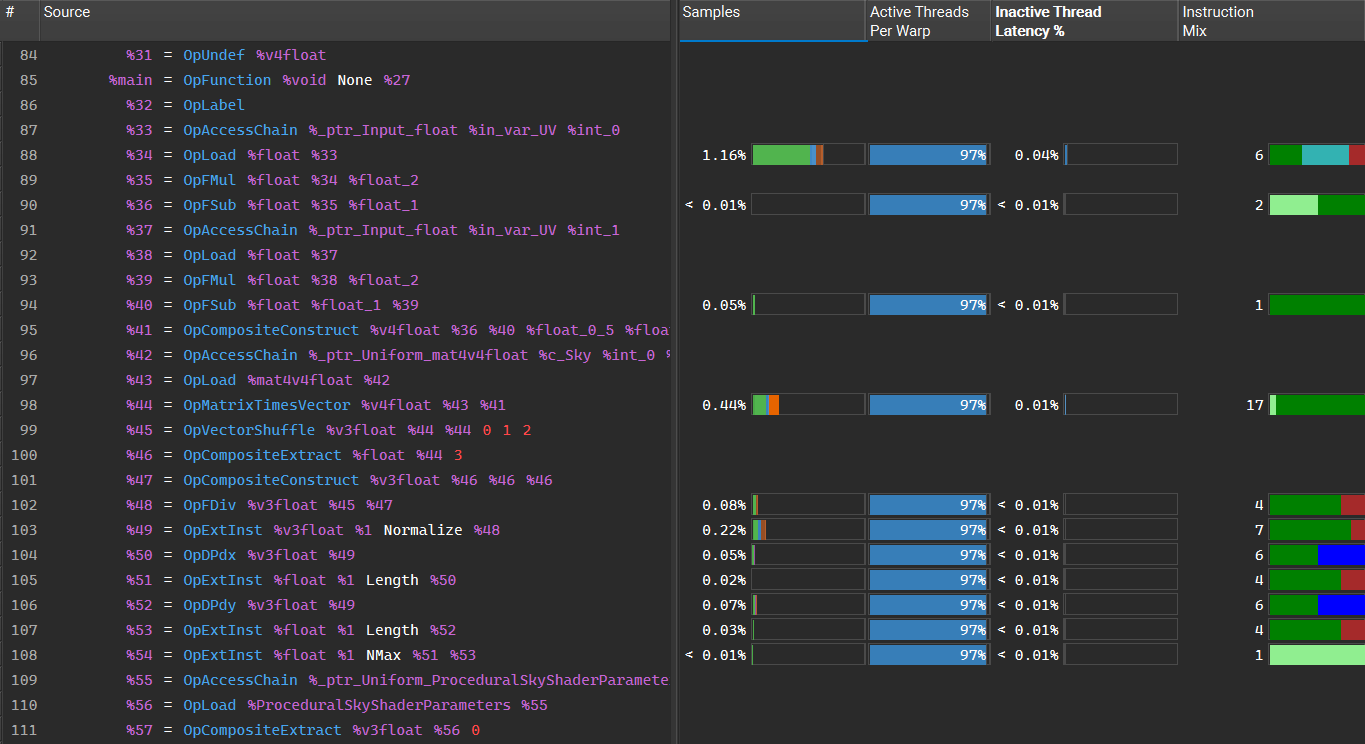Click the 0.22% samples bar on line 103
The width and height of the screenshot is (1365, 744).
pos(808,530)
